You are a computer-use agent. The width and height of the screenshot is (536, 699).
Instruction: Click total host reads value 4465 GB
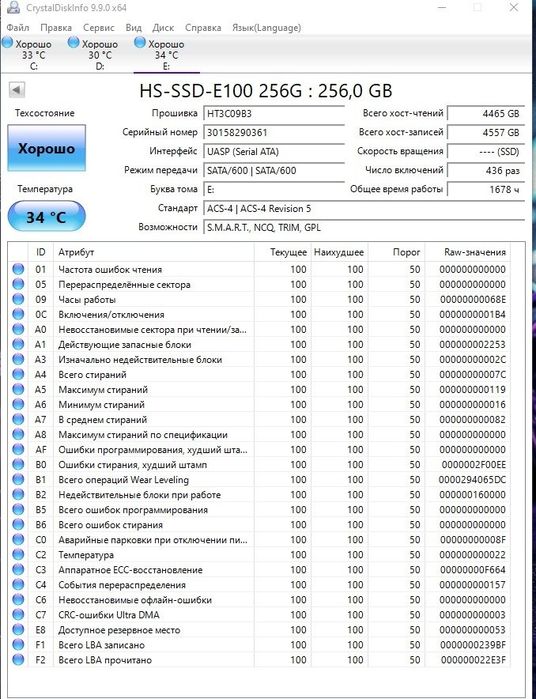point(486,114)
